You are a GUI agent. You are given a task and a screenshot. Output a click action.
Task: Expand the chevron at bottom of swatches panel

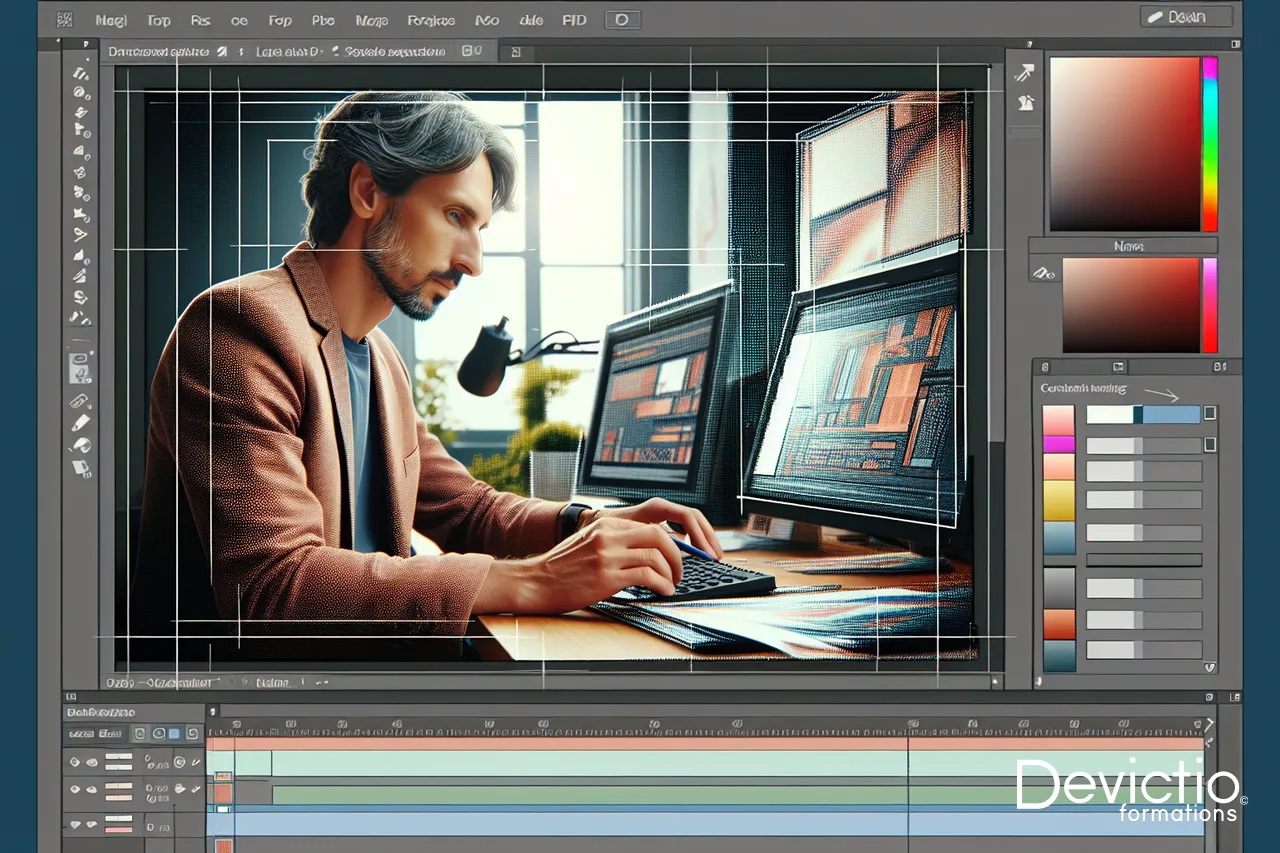(x=1210, y=666)
